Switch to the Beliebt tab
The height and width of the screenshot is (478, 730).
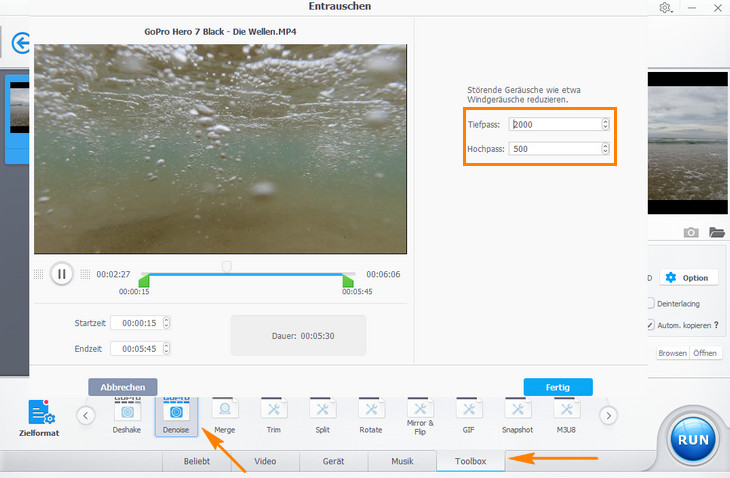(196, 461)
